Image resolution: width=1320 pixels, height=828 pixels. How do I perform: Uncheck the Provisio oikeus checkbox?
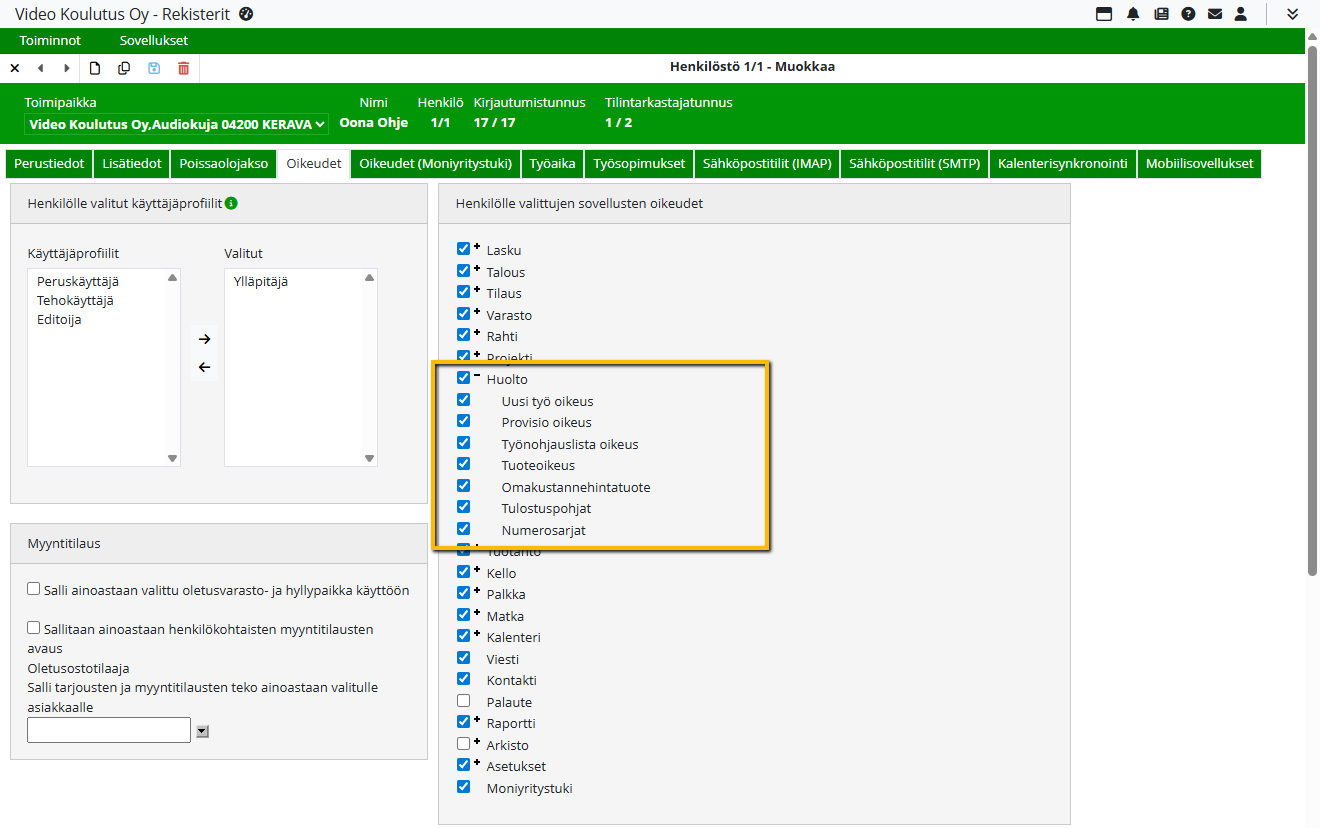tap(463, 421)
